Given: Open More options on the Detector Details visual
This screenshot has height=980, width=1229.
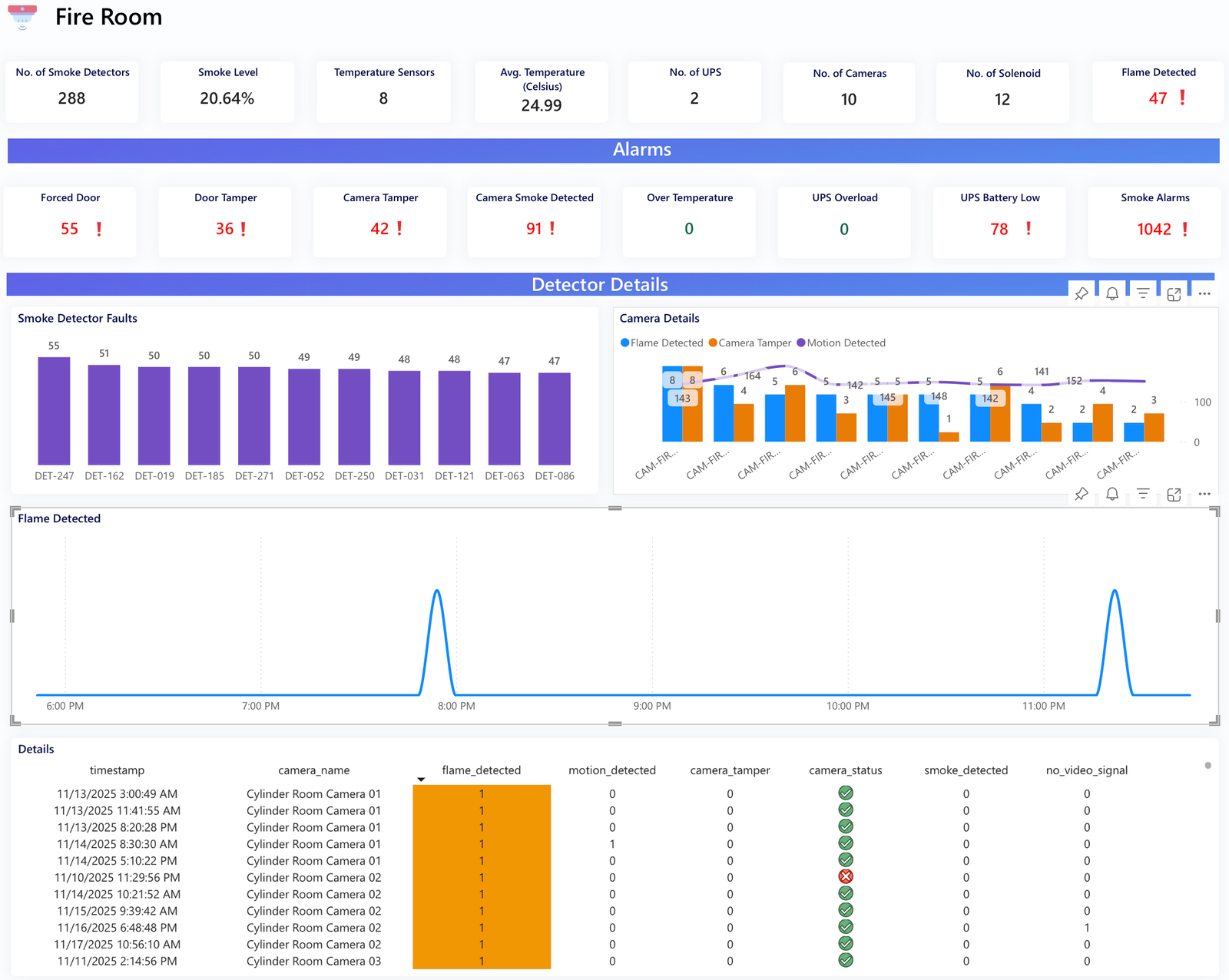Looking at the screenshot, I should [1204, 293].
